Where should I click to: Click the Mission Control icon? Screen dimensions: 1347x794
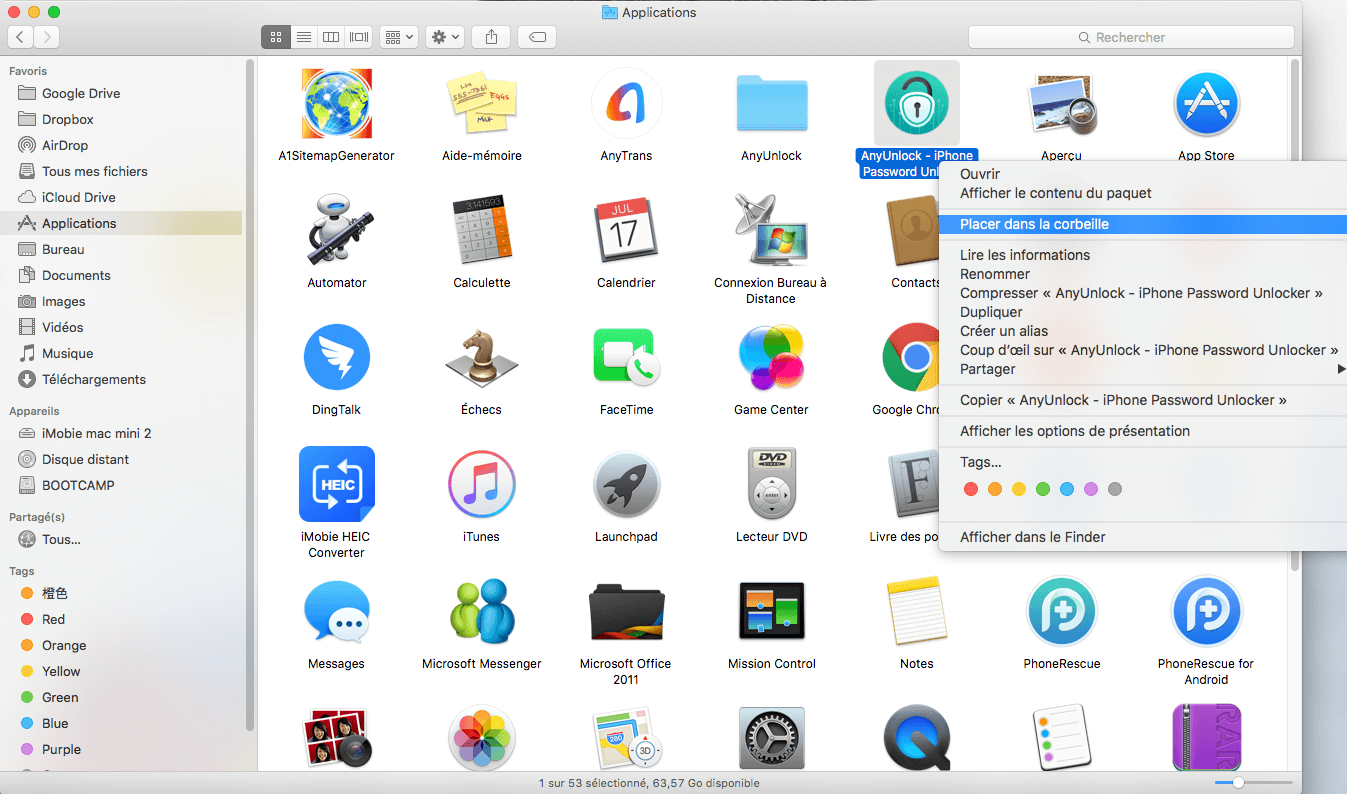pyautogui.click(x=771, y=612)
